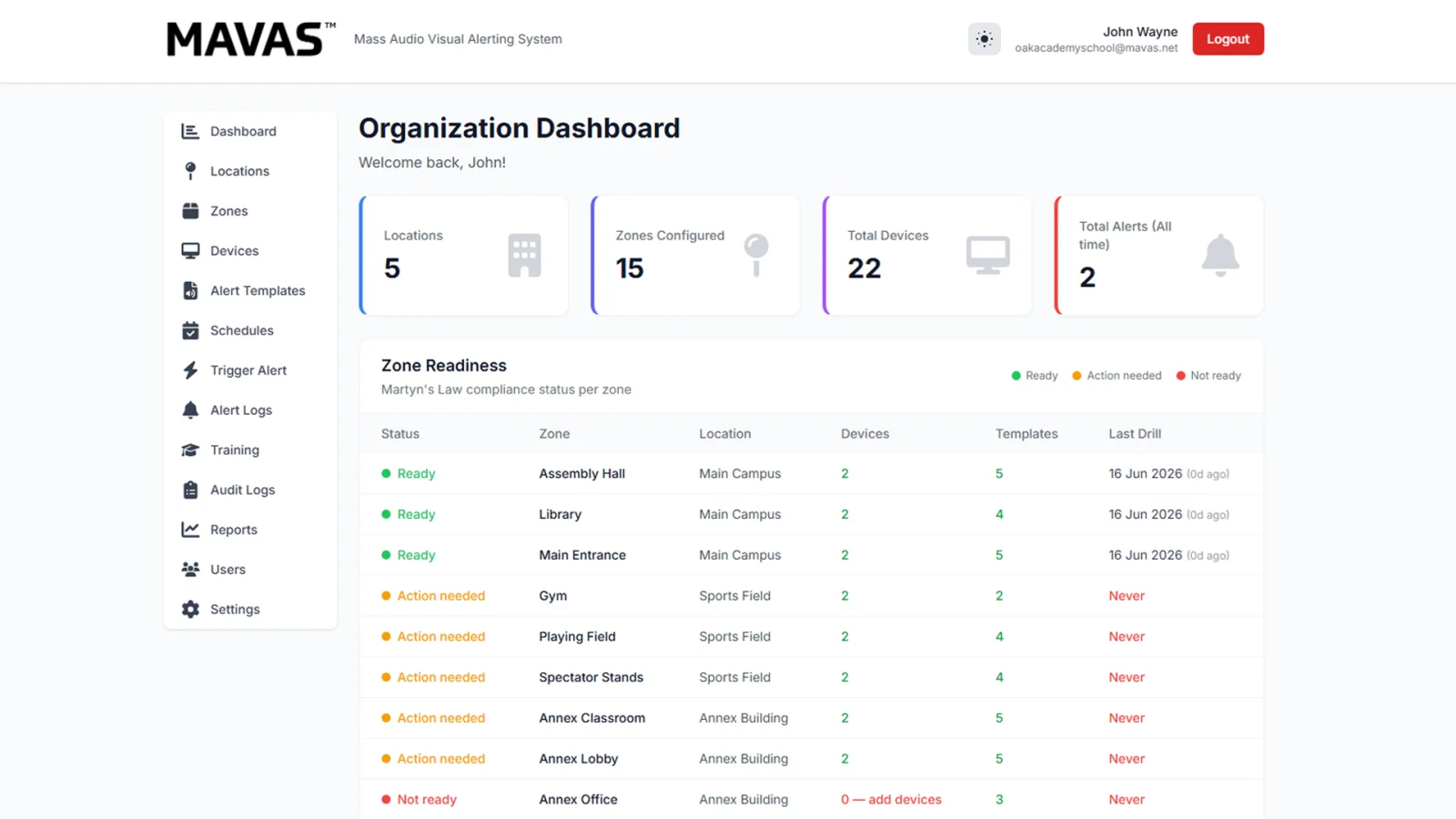1456x819 pixels.
Task: Click the Training graduation cap icon
Action: (x=190, y=450)
